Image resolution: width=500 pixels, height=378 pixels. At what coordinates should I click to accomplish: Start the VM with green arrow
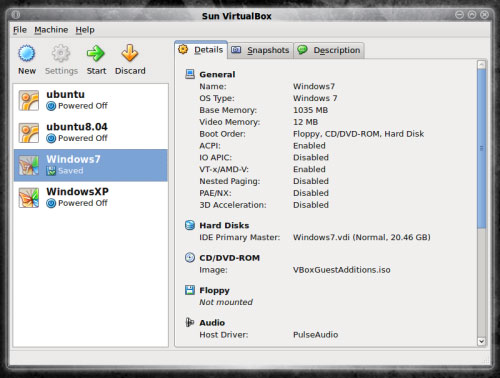(96, 53)
